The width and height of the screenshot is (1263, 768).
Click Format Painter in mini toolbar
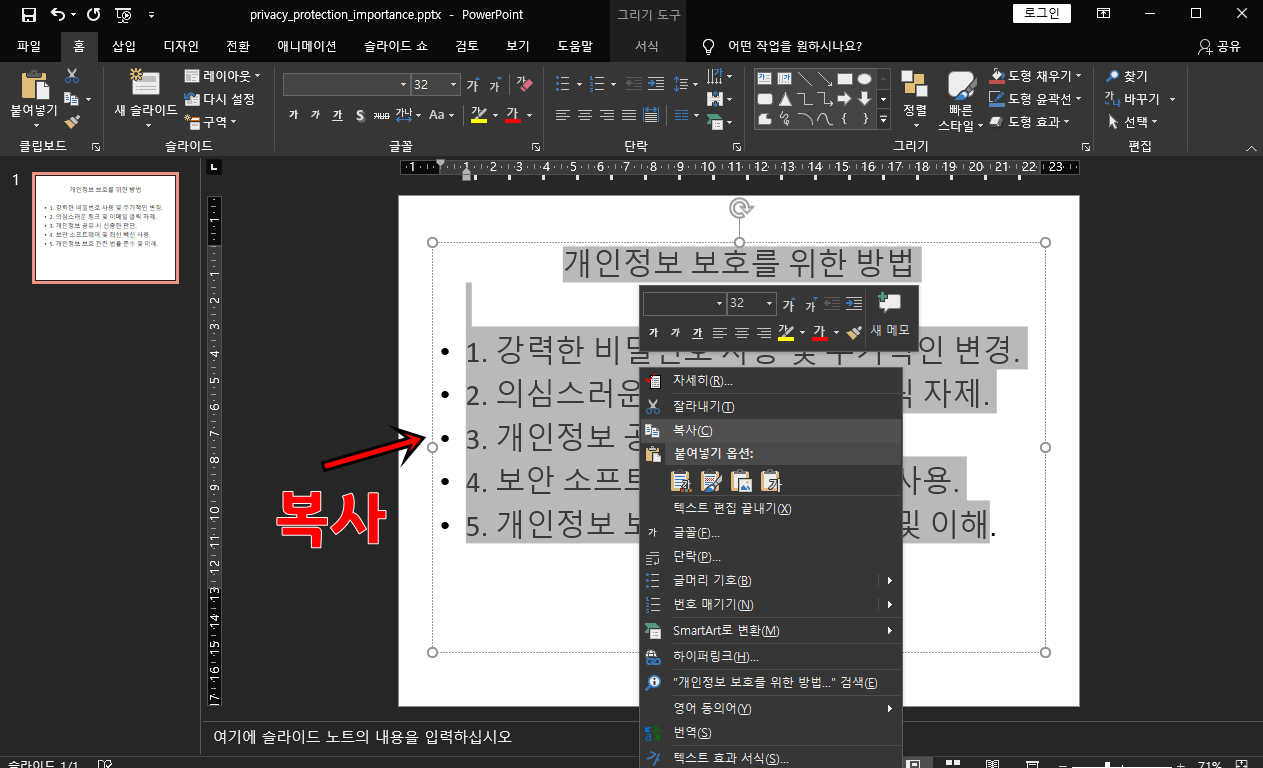pos(853,332)
